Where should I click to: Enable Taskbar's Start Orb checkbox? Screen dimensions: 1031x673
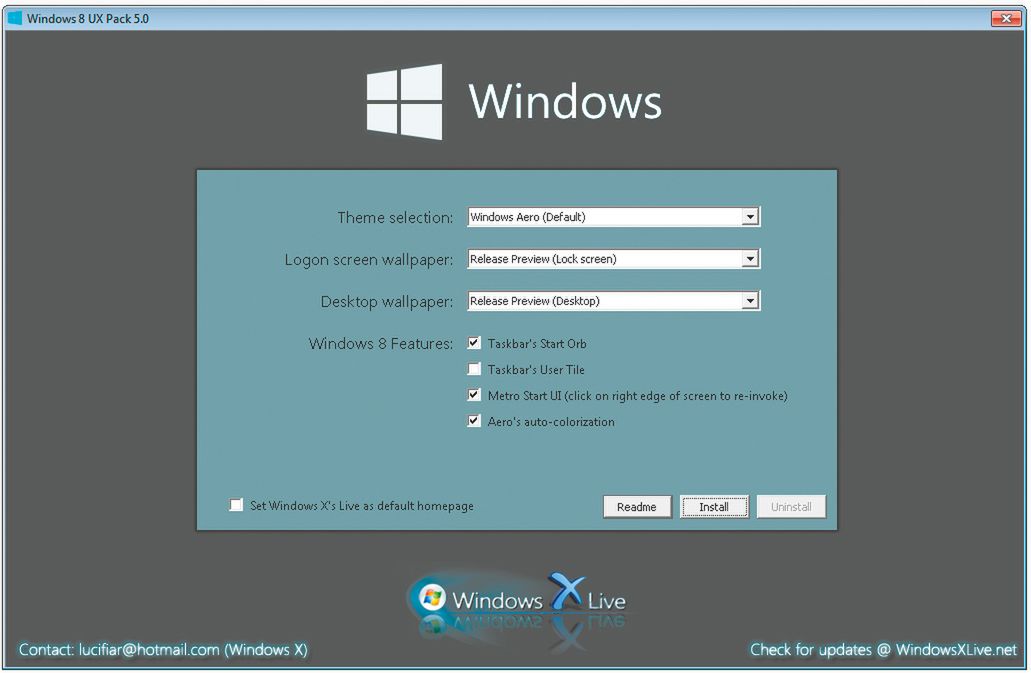click(474, 343)
